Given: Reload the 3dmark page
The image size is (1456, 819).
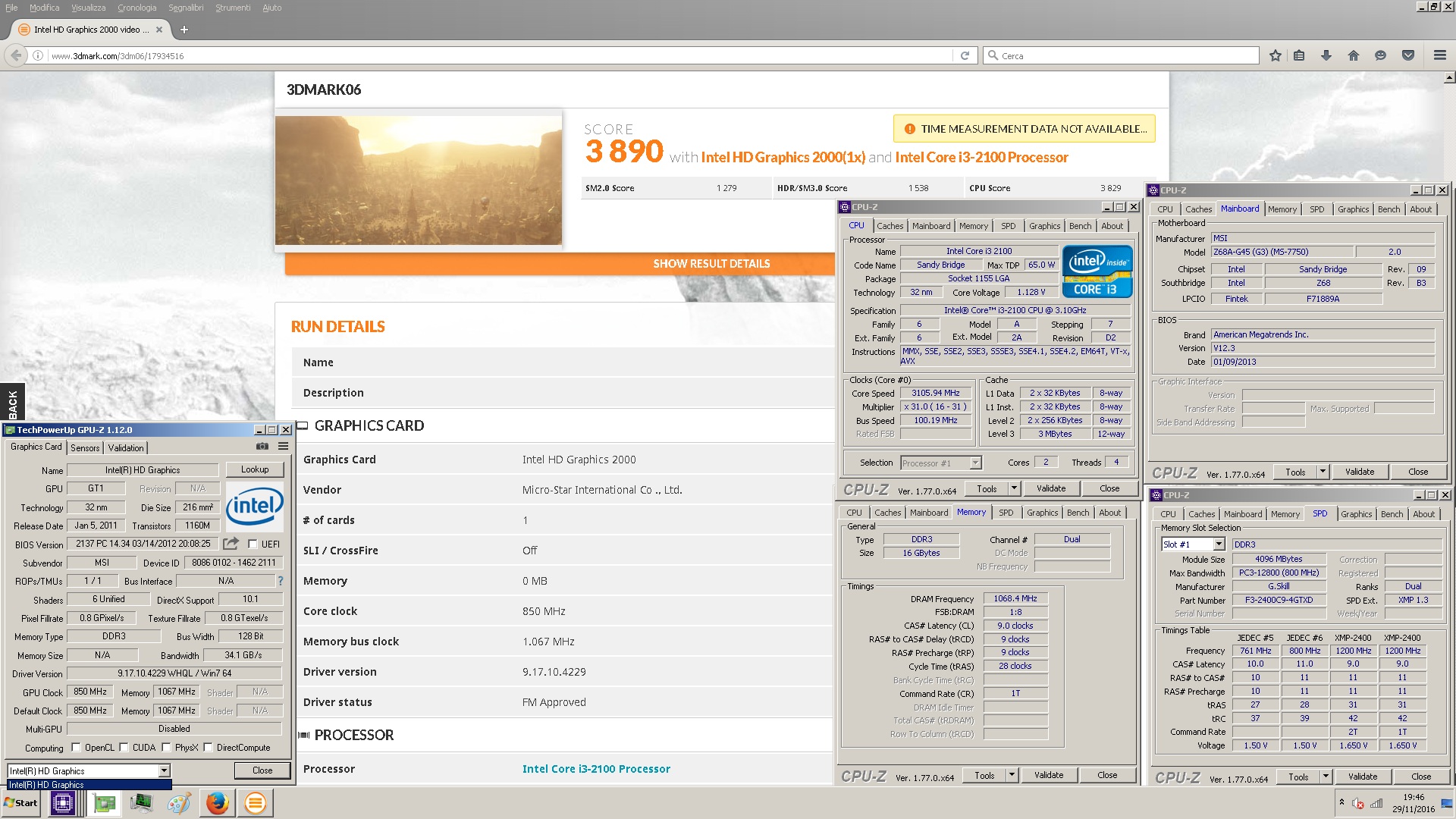Looking at the screenshot, I should point(965,55).
